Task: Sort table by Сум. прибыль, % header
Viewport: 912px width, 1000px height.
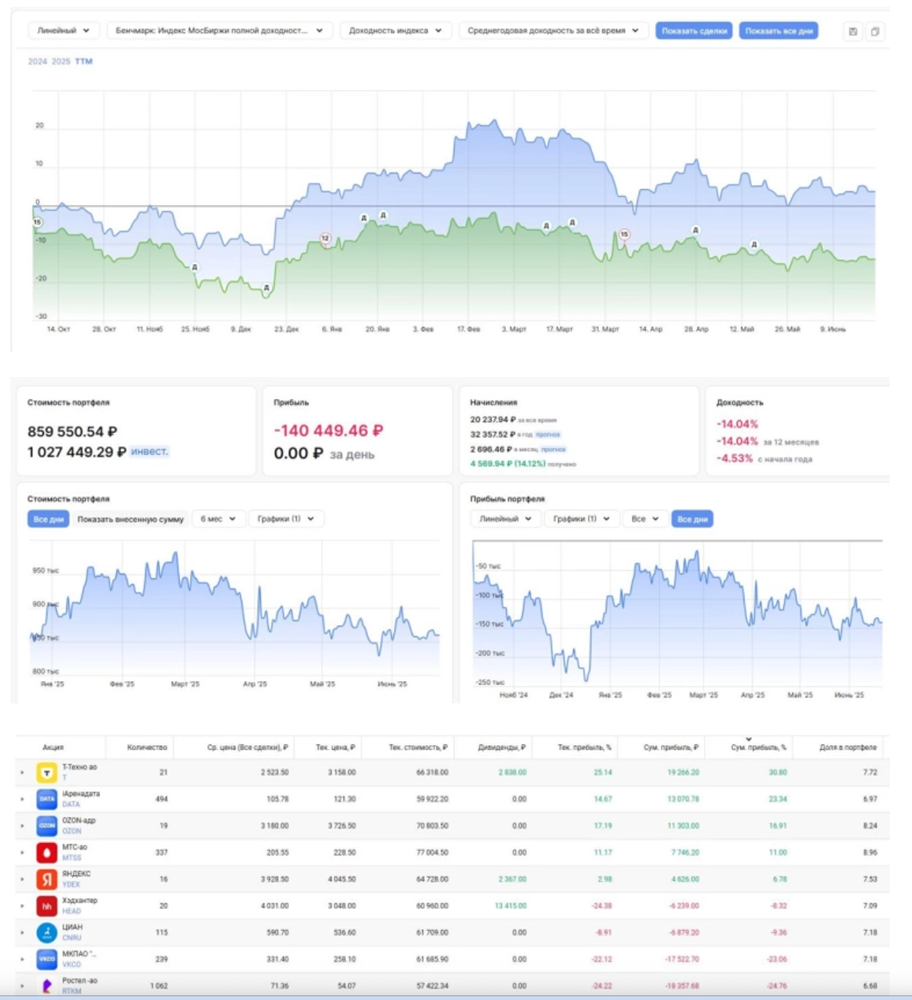Action: (x=758, y=747)
